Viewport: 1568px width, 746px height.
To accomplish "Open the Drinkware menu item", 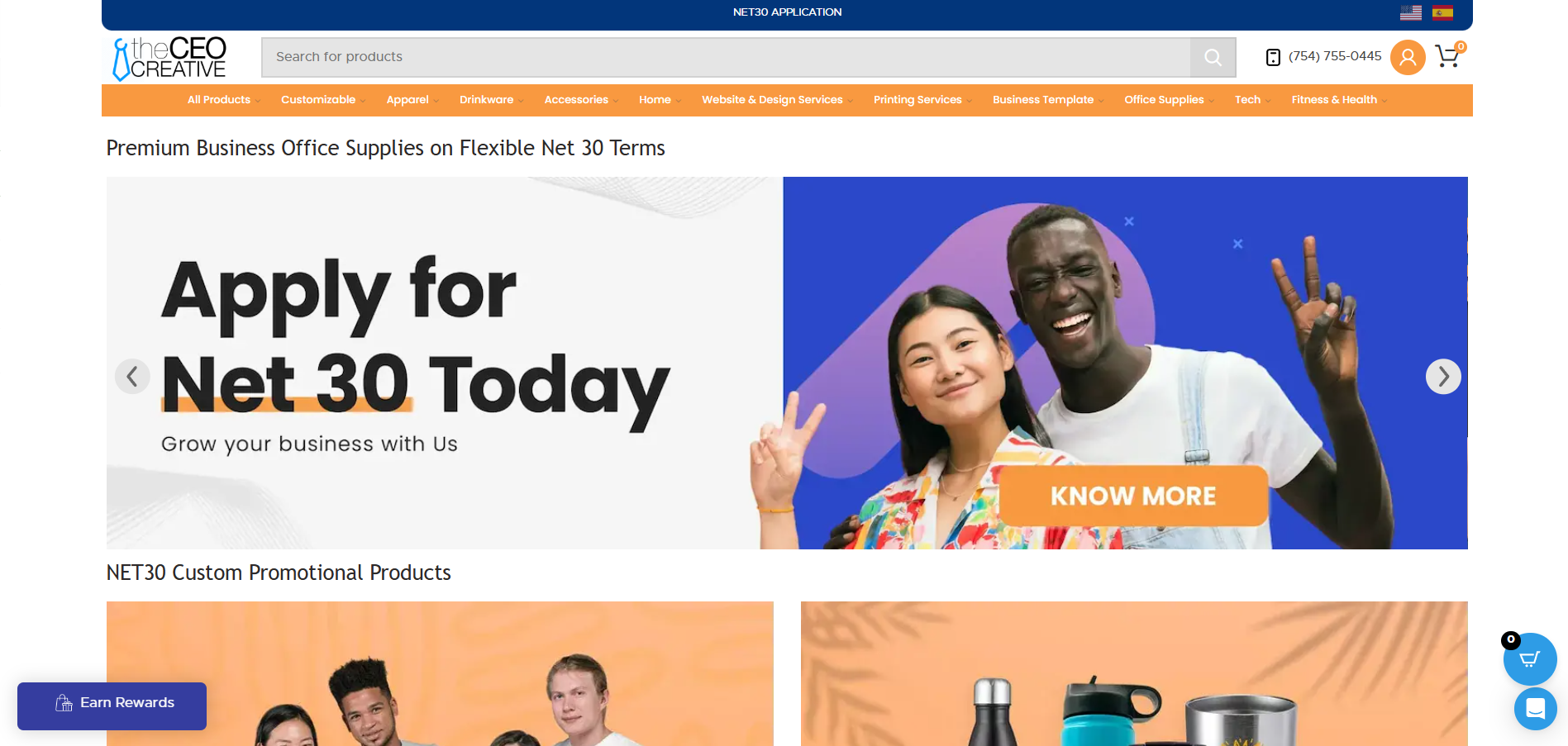I will coord(491,100).
